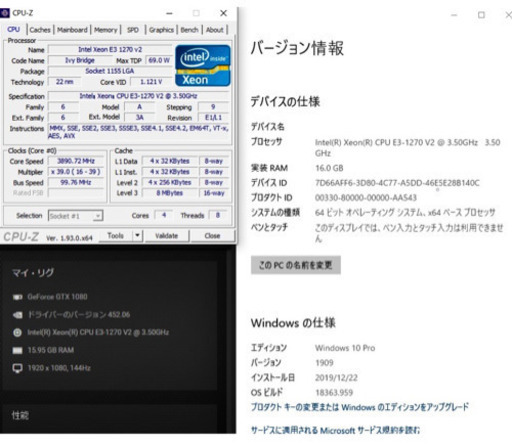Click the Level 2 value '4 x 256 KBytes'
The image size is (512, 446).
[170, 183]
